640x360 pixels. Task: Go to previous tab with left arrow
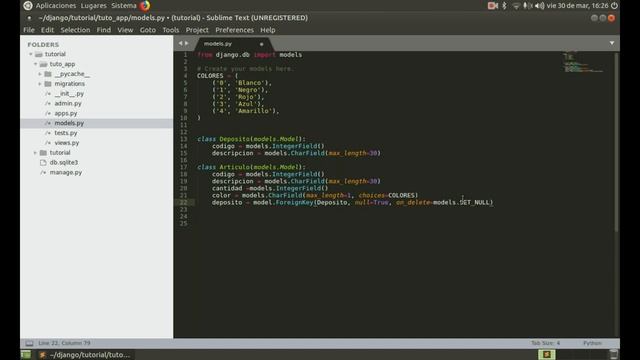tap(180, 43)
